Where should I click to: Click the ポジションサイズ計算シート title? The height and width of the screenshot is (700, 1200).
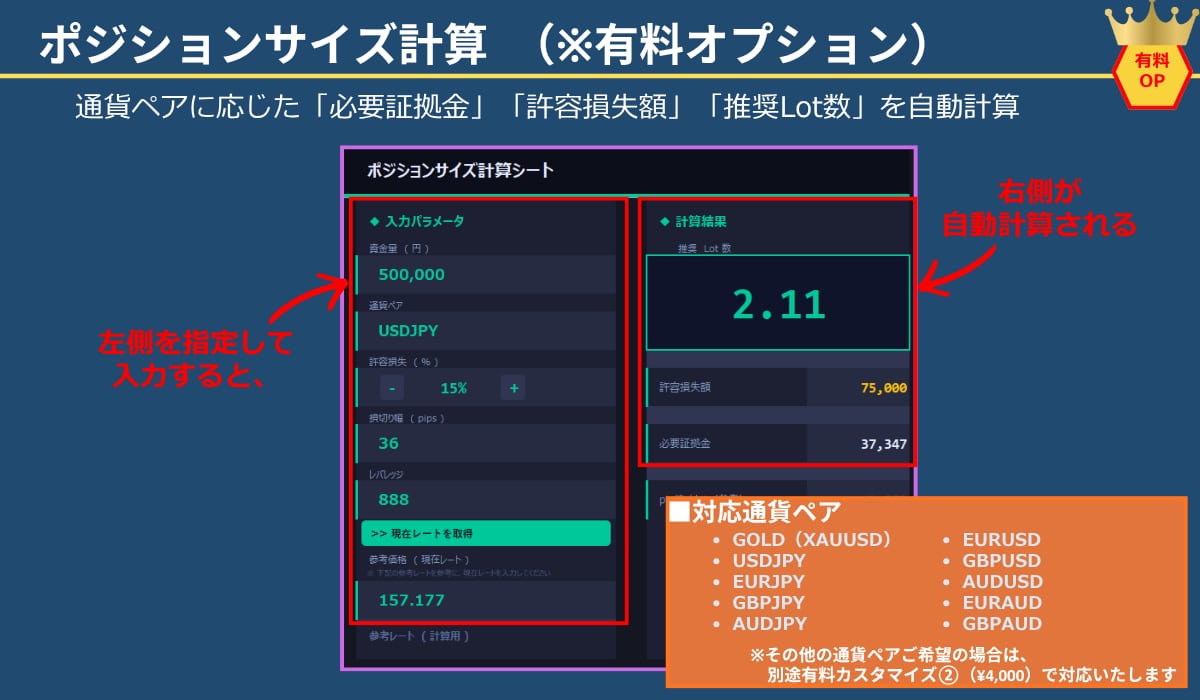coord(460,170)
